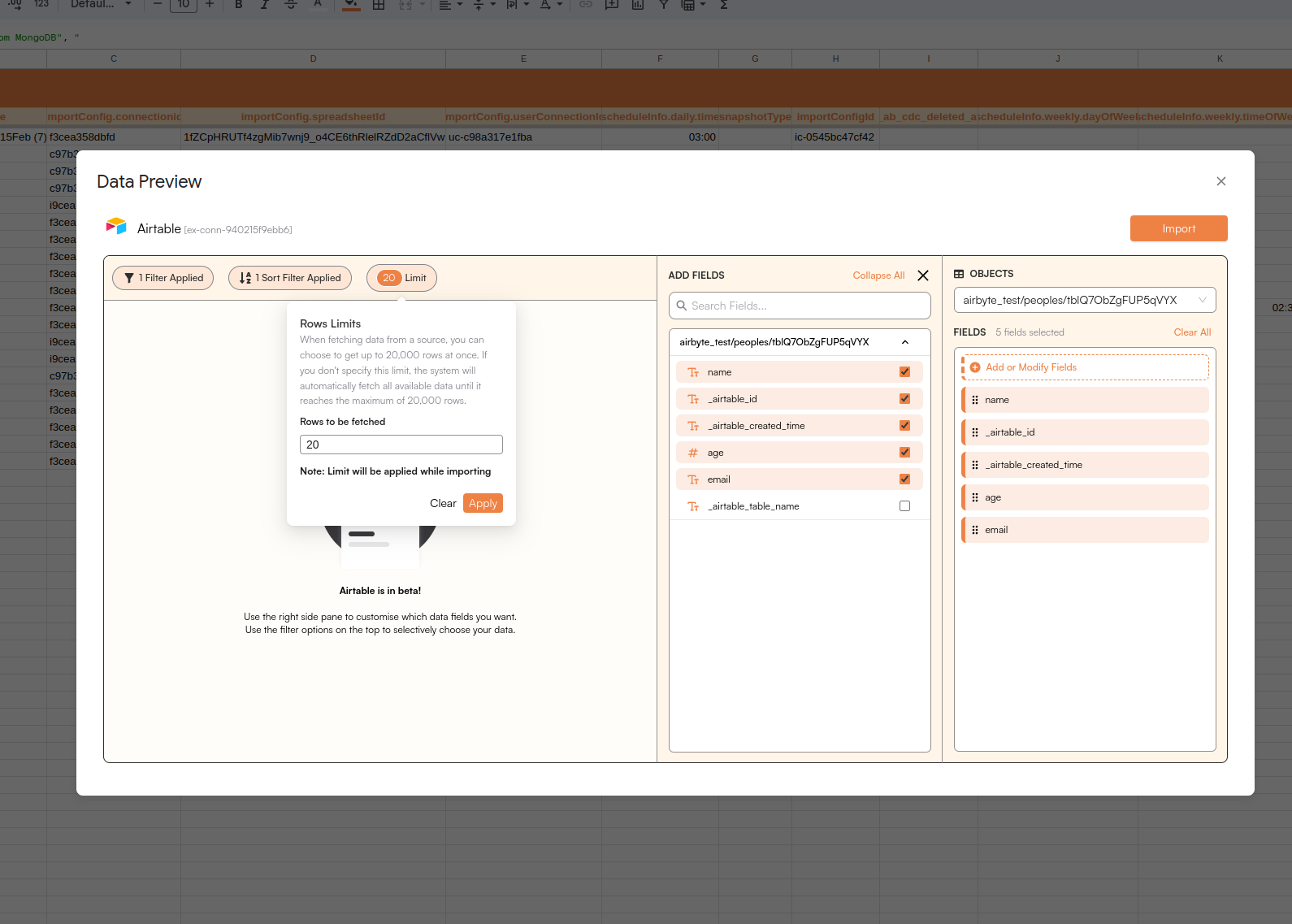Uncheck the email field checkbox
Viewport: 1292px width, 924px height.
click(x=904, y=479)
